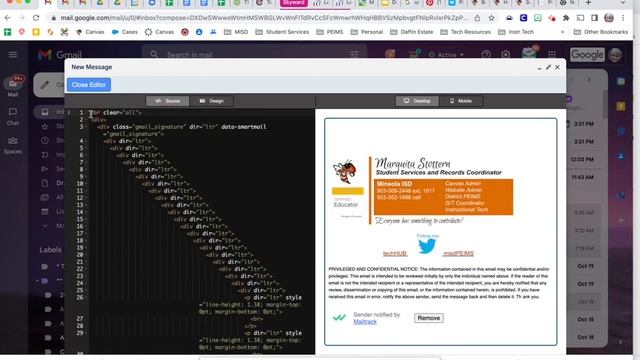Click the Gmail logo
Viewport: 640px width, 360px height.
(60, 55)
